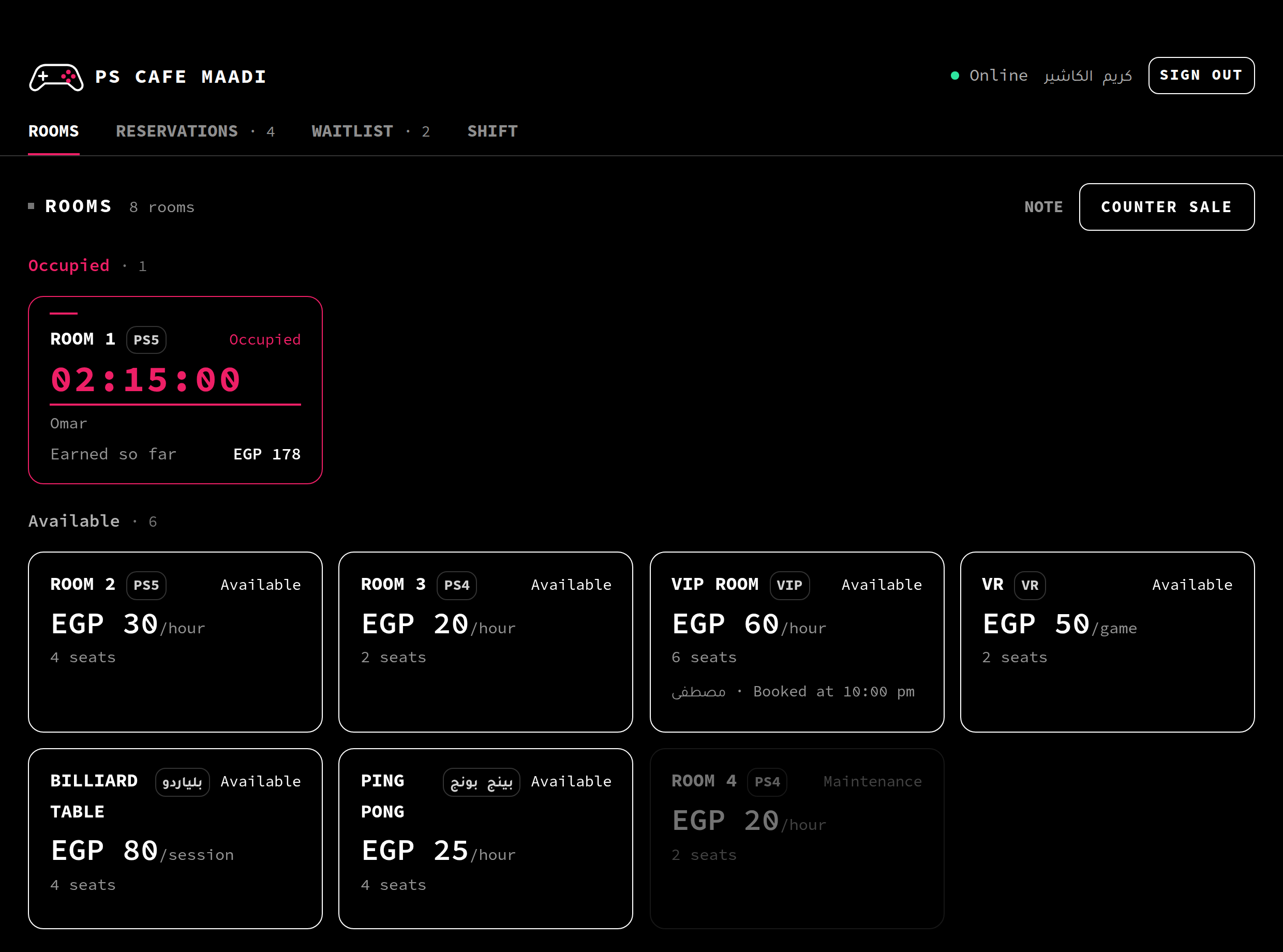
Task: Click the Arabic billiard badge
Action: click(x=182, y=782)
